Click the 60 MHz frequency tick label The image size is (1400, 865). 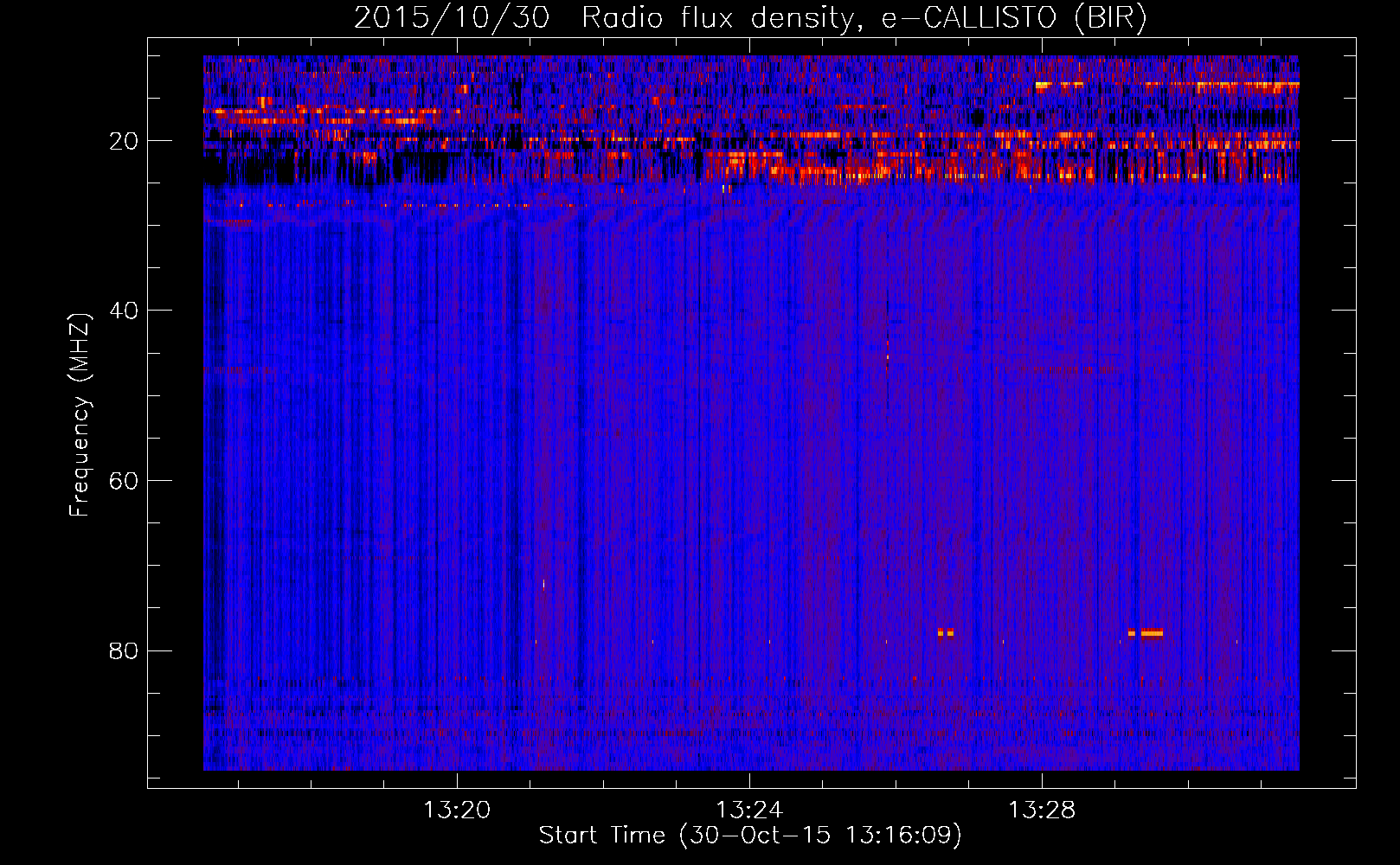(x=124, y=481)
